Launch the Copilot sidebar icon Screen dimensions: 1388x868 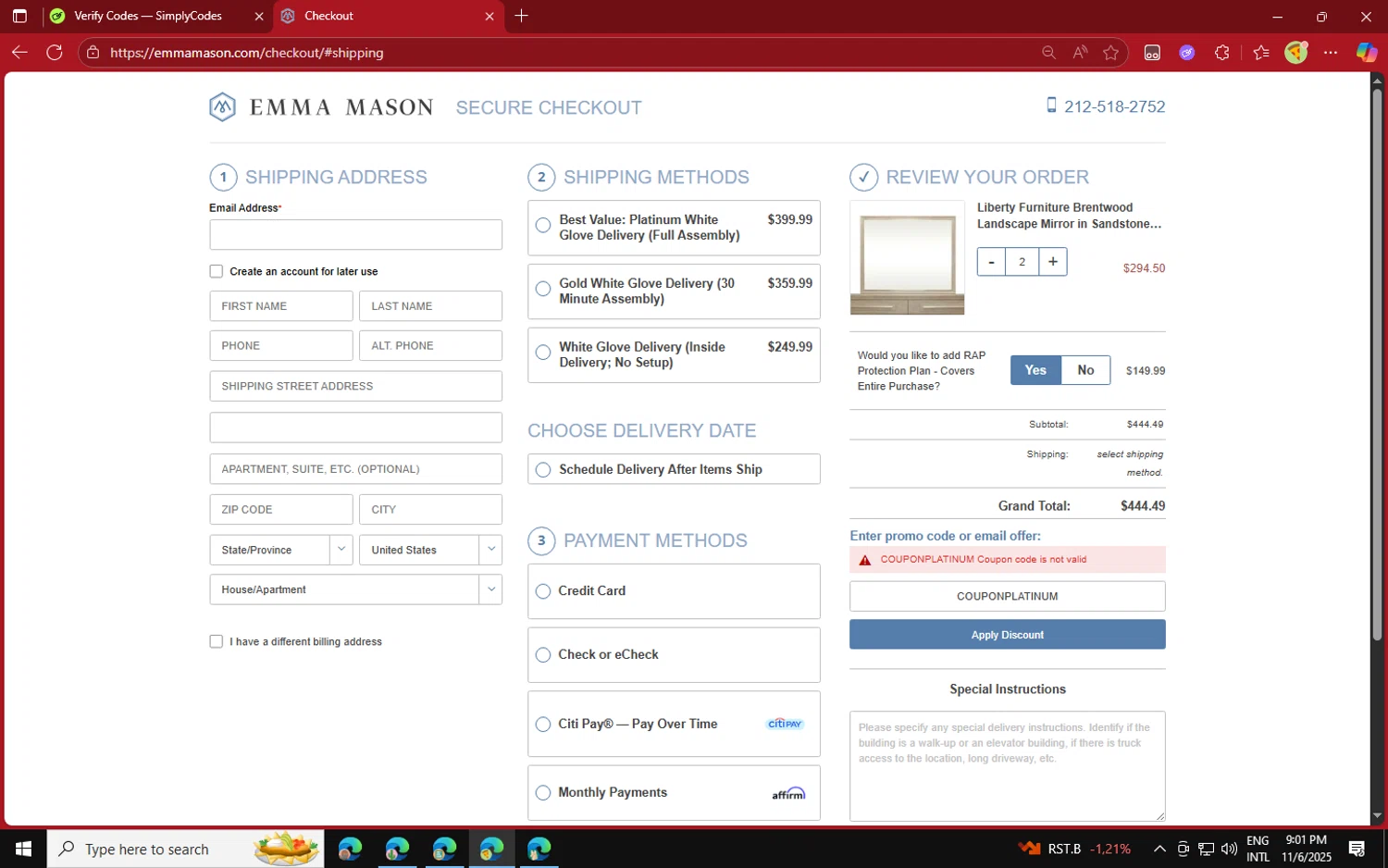[x=1367, y=53]
